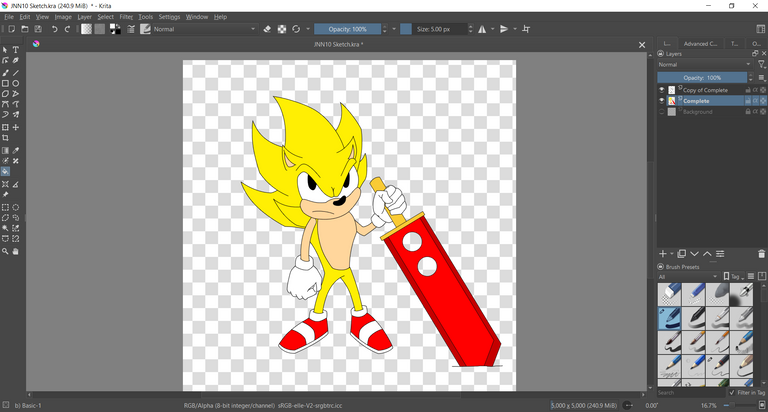Toggle vertical mirror tool
The image size is (768, 412).
504,29
